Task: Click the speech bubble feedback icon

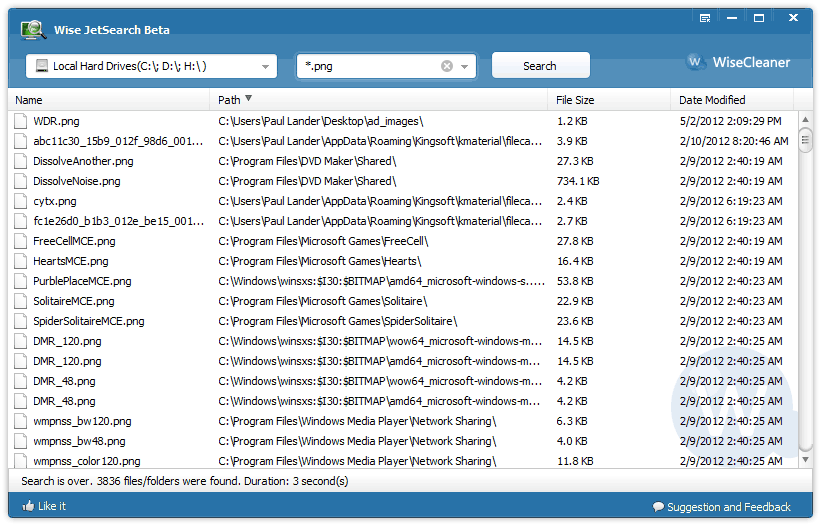Action: [658, 507]
